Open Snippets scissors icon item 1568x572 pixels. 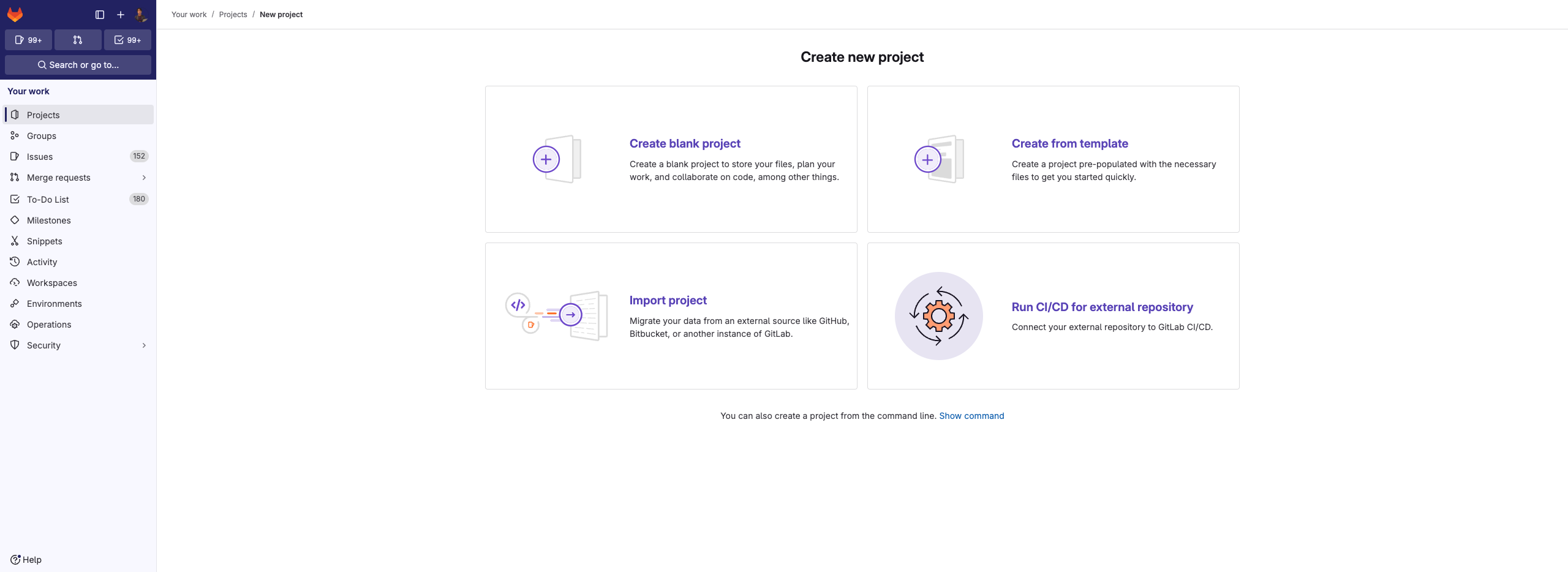point(15,241)
